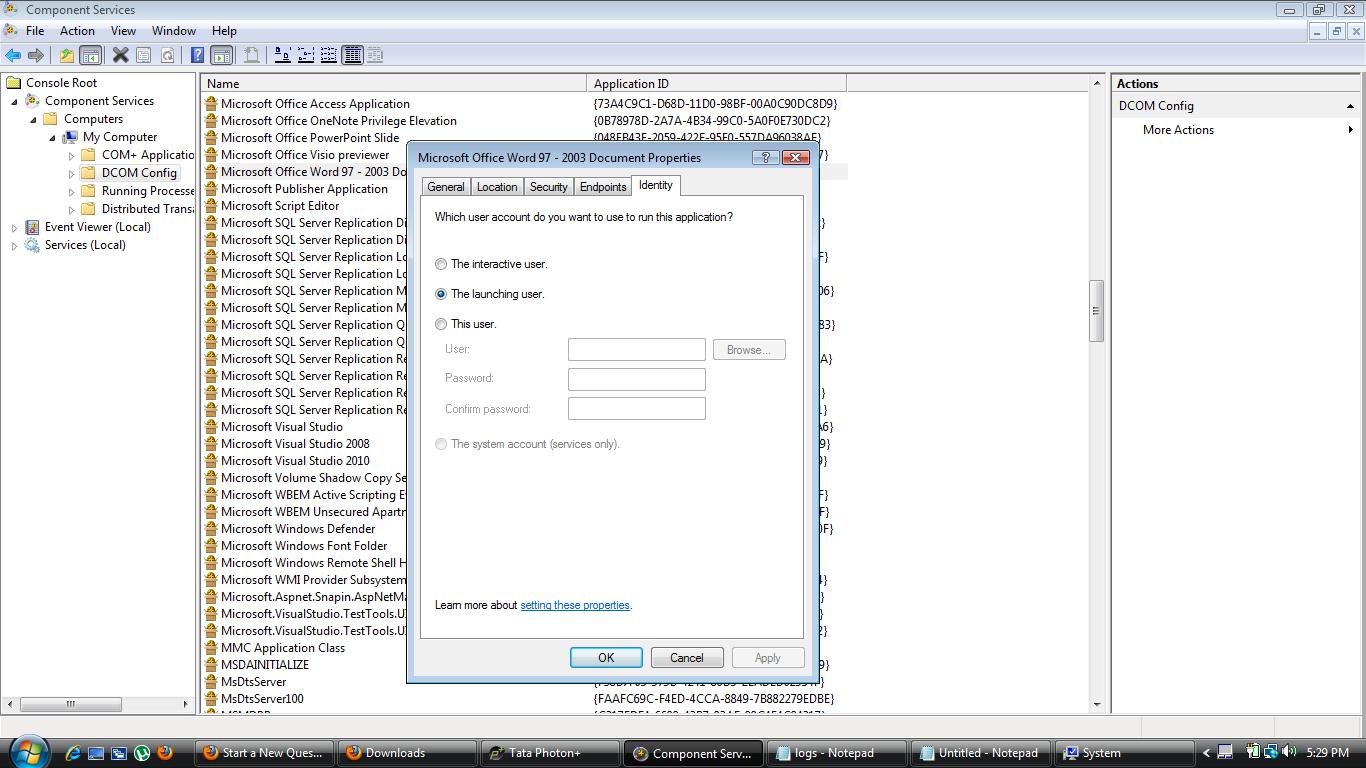
Task: Click OK in the Properties dialog
Action: 606,657
